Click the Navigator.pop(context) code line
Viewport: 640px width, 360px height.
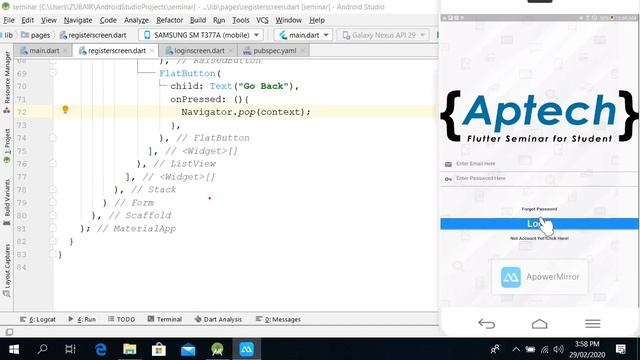click(x=246, y=112)
